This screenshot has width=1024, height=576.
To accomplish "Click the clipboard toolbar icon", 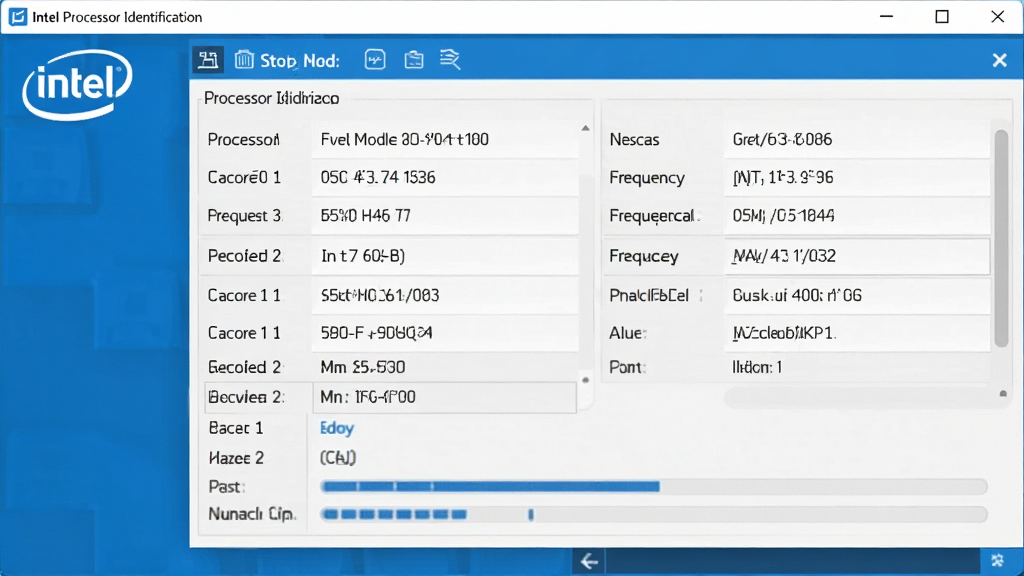I will (413, 60).
